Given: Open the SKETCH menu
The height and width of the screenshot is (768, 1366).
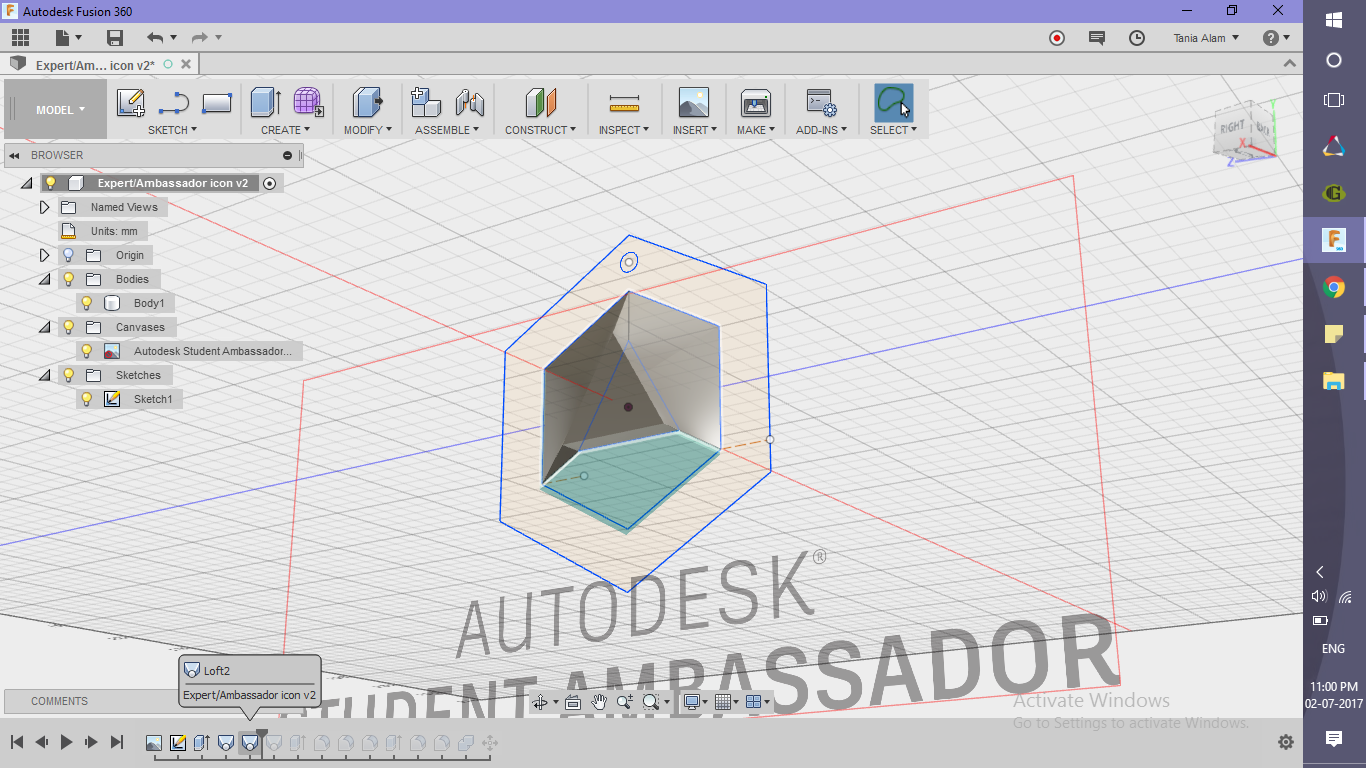Looking at the screenshot, I should 172,130.
